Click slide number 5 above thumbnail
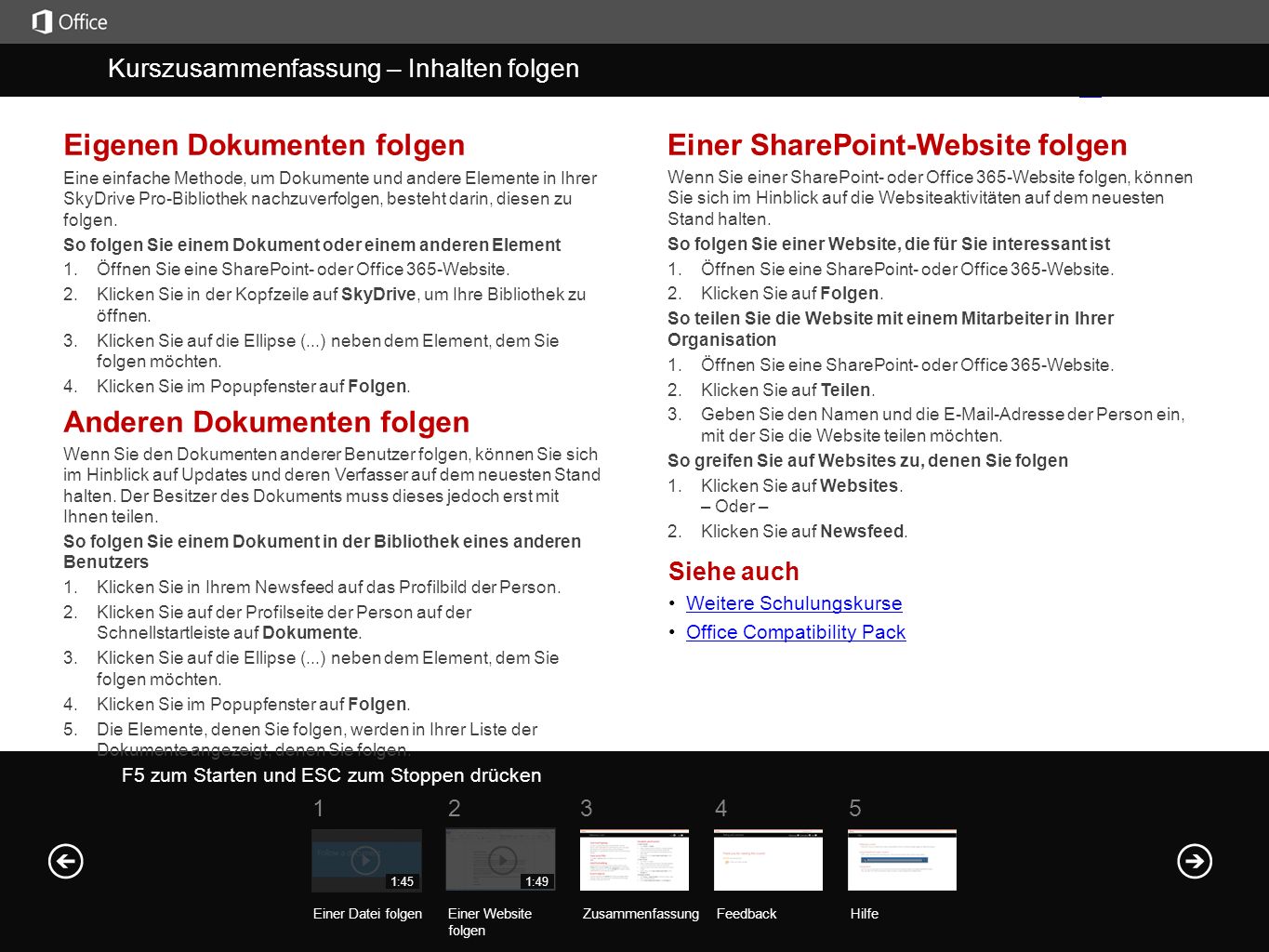 pyautogui.click(x=855, y=809)
